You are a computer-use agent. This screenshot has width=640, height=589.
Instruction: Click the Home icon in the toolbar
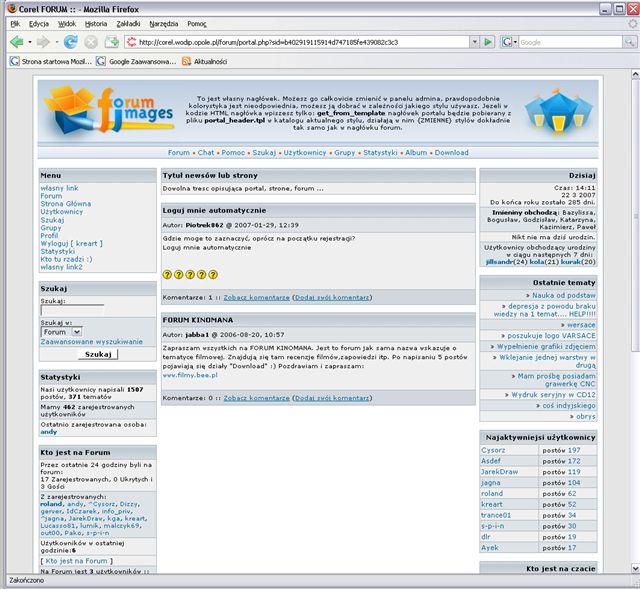tap(112, 42)
